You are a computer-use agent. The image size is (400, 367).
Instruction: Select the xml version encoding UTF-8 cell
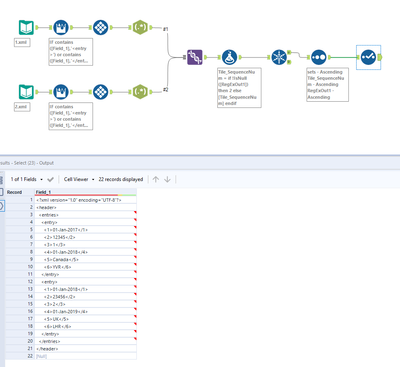point(86,200)
